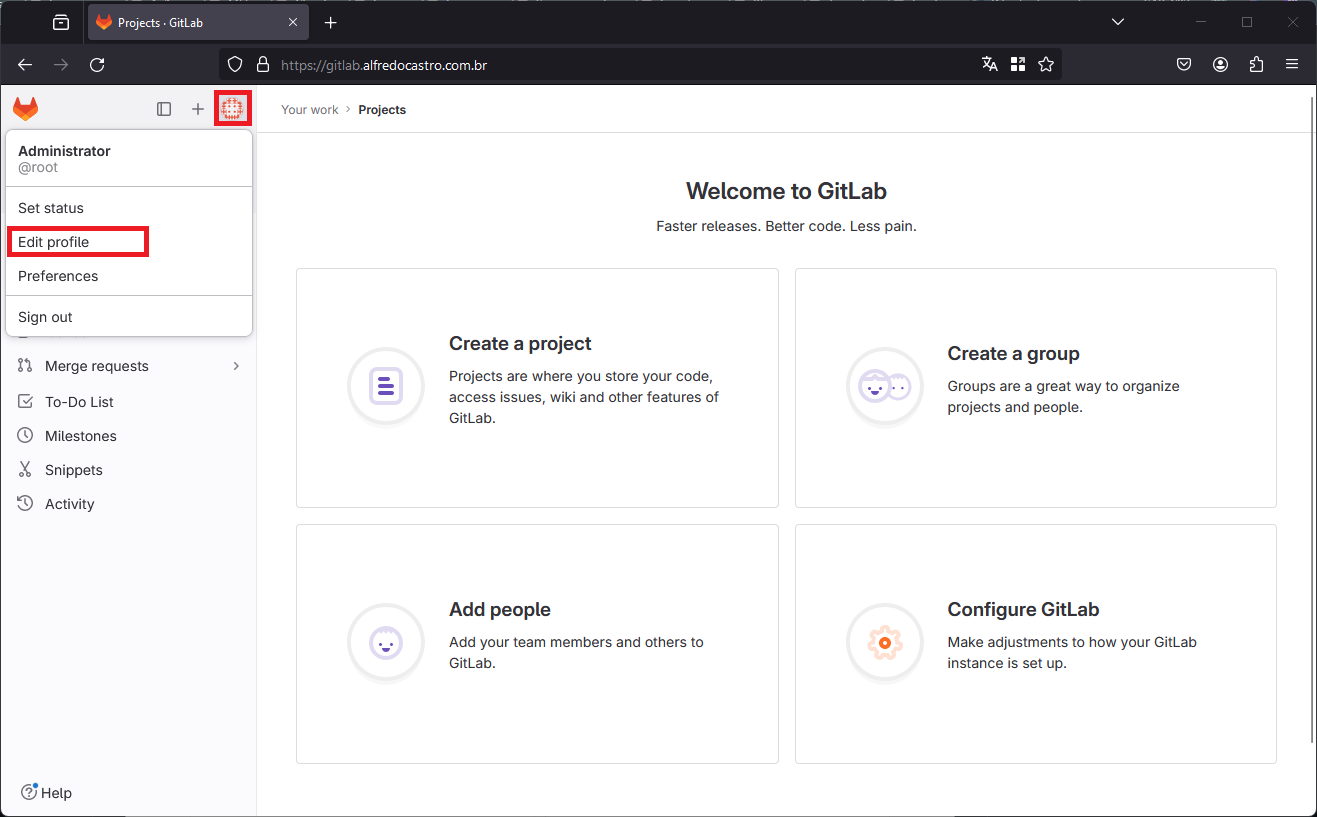Click the site lock icon
Viewport: 1317px width, 817px height.
click(x=263, y=65)
